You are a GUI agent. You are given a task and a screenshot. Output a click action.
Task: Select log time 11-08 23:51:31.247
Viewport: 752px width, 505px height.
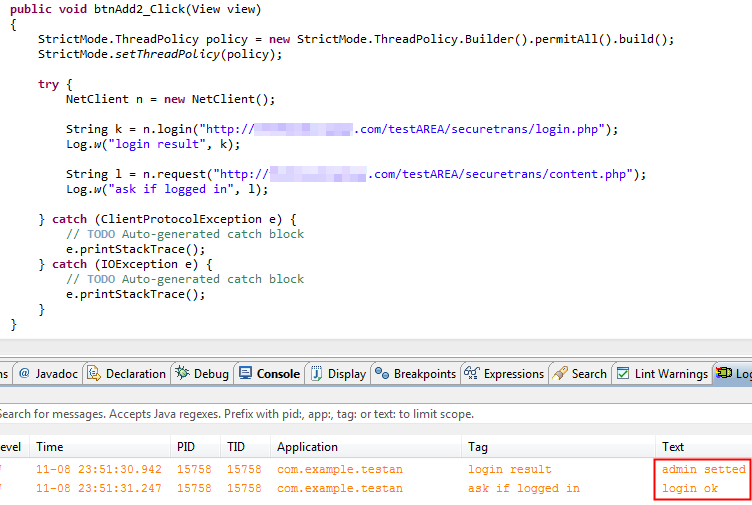[99, 488]
